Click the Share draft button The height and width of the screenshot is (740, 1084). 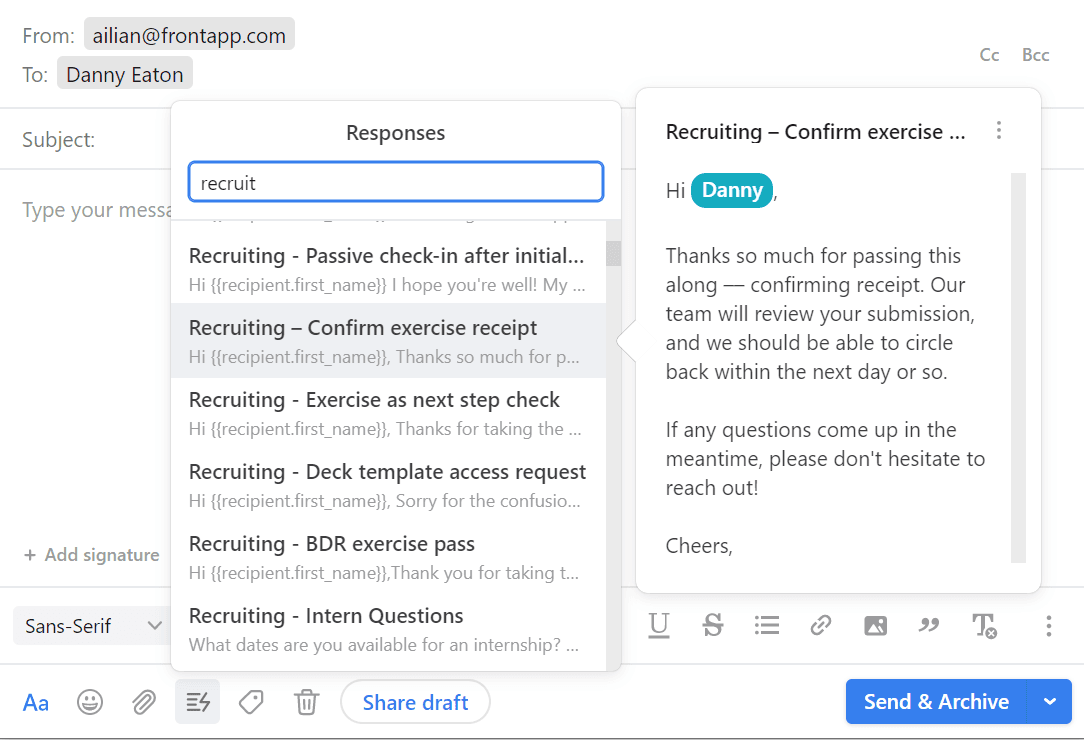(415, 702)
